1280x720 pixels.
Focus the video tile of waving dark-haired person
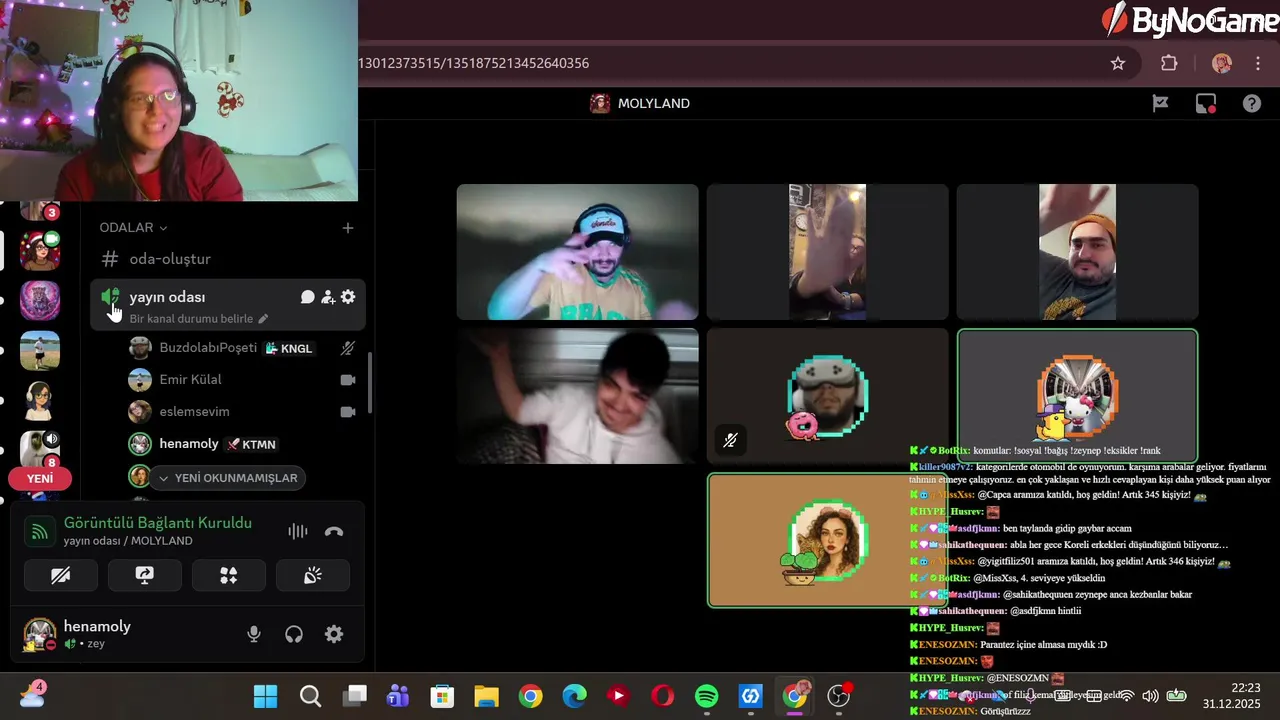[577, 396]
